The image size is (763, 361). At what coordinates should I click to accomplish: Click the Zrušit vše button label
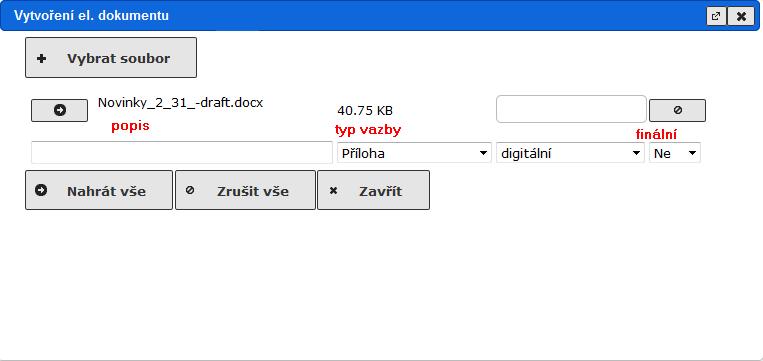(253, 191)
